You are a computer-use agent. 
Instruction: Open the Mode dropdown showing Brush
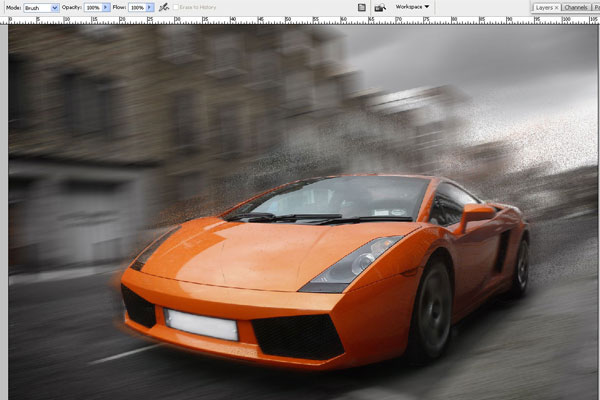tap(41, 8)
